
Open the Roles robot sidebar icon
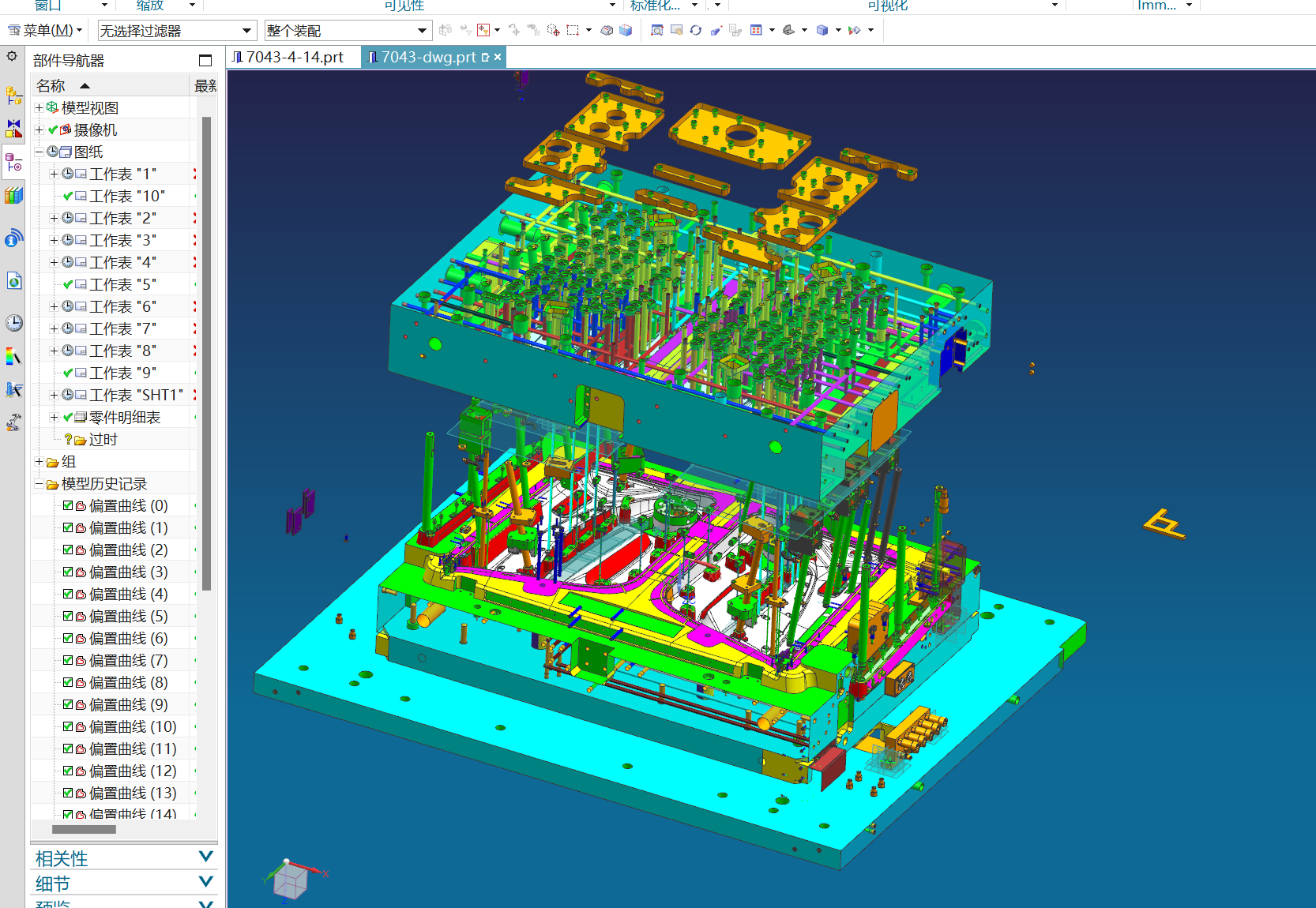pyautogui.click(x=13, y=422)
